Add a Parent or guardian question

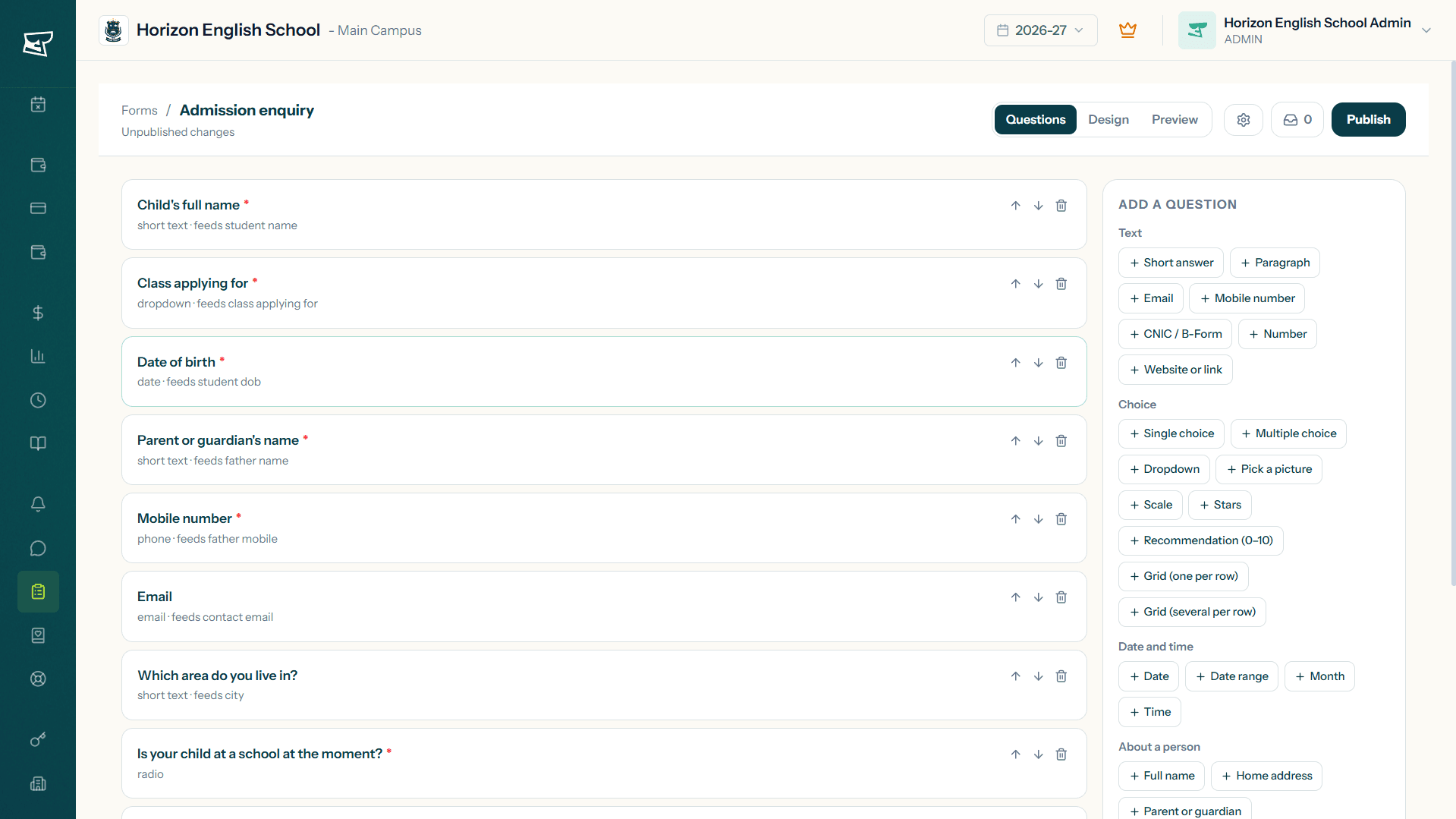[1184, 808]
